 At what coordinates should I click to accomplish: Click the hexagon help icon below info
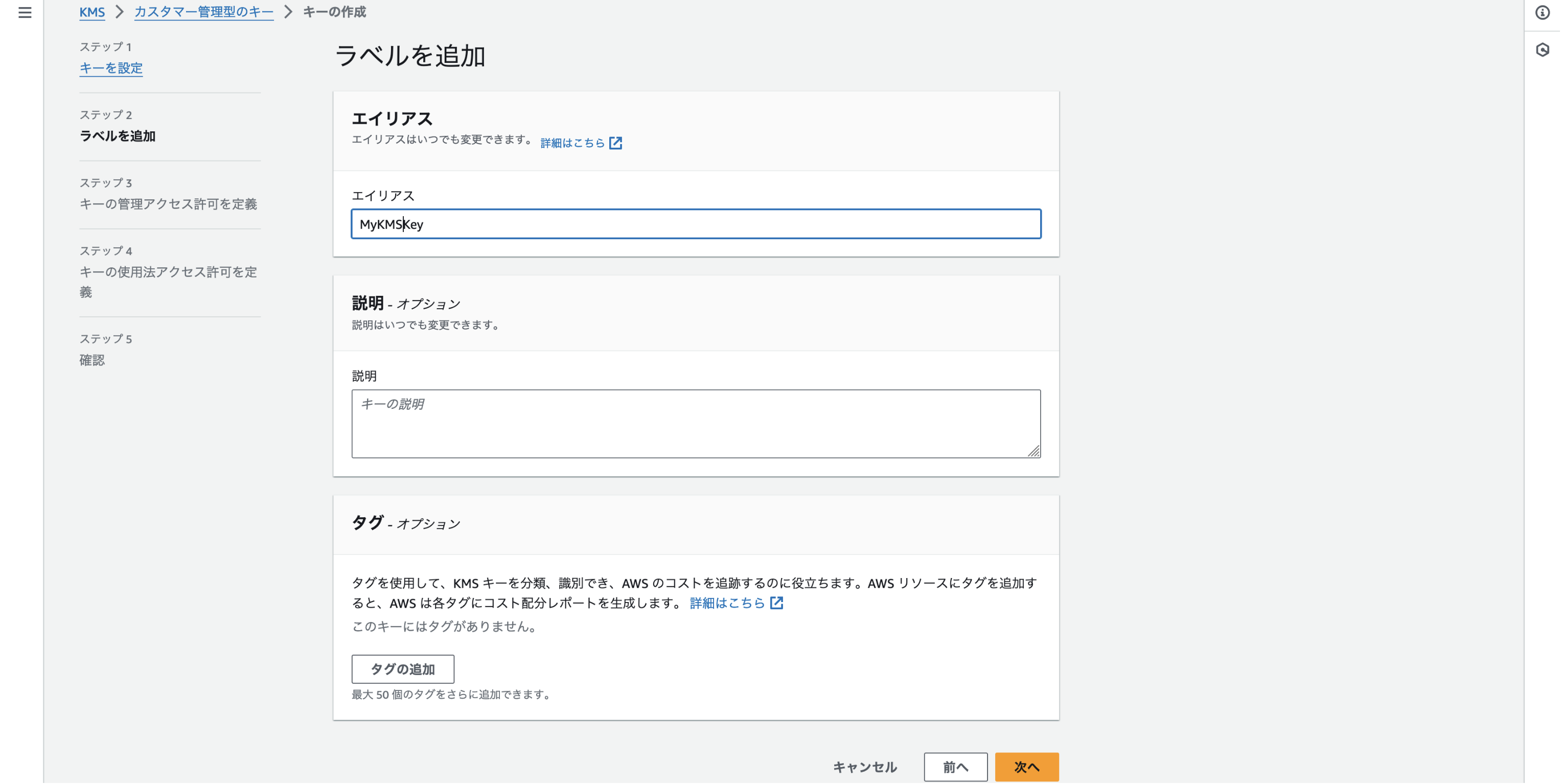pos(1542,50)
